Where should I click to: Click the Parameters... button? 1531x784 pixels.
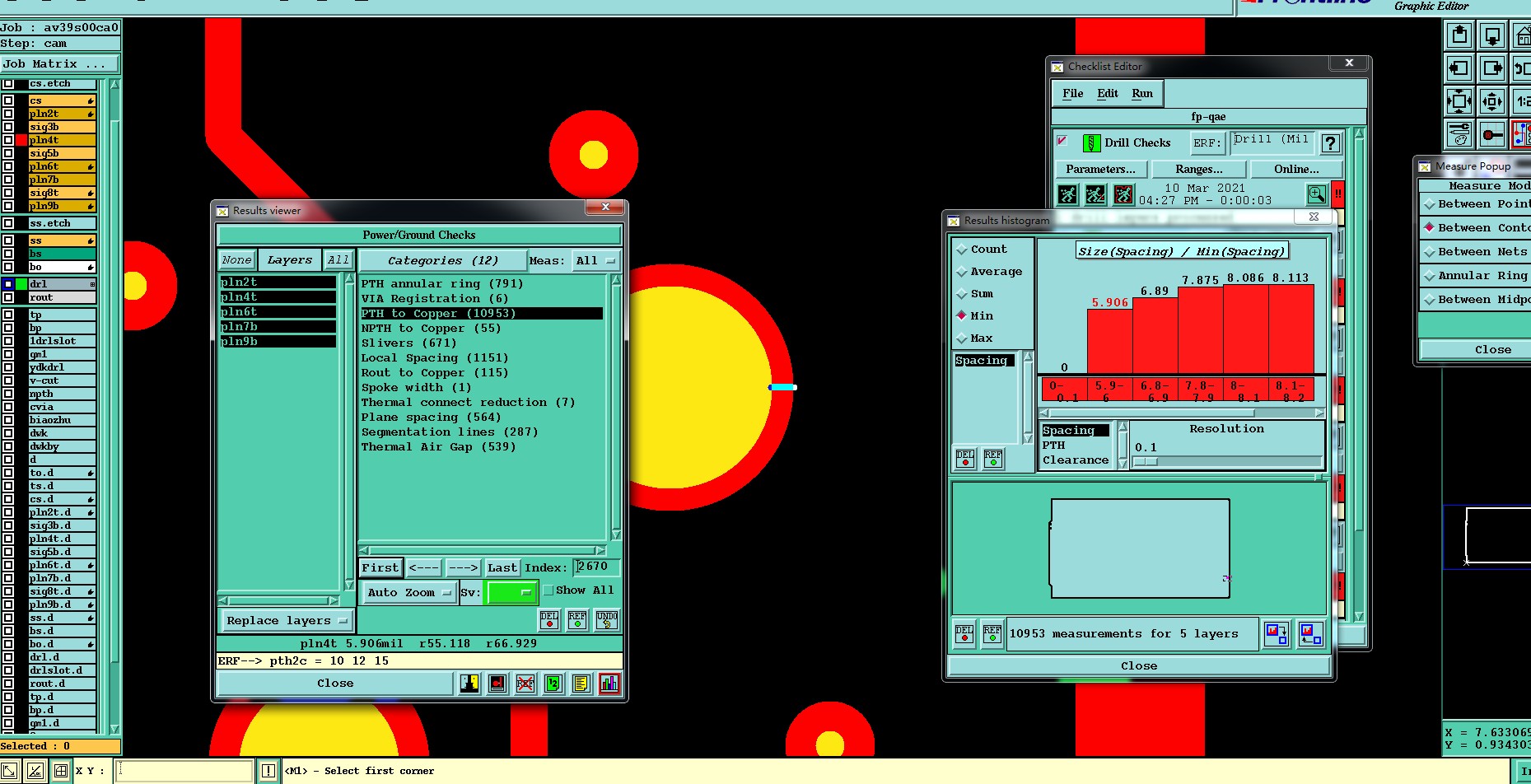1100,170
